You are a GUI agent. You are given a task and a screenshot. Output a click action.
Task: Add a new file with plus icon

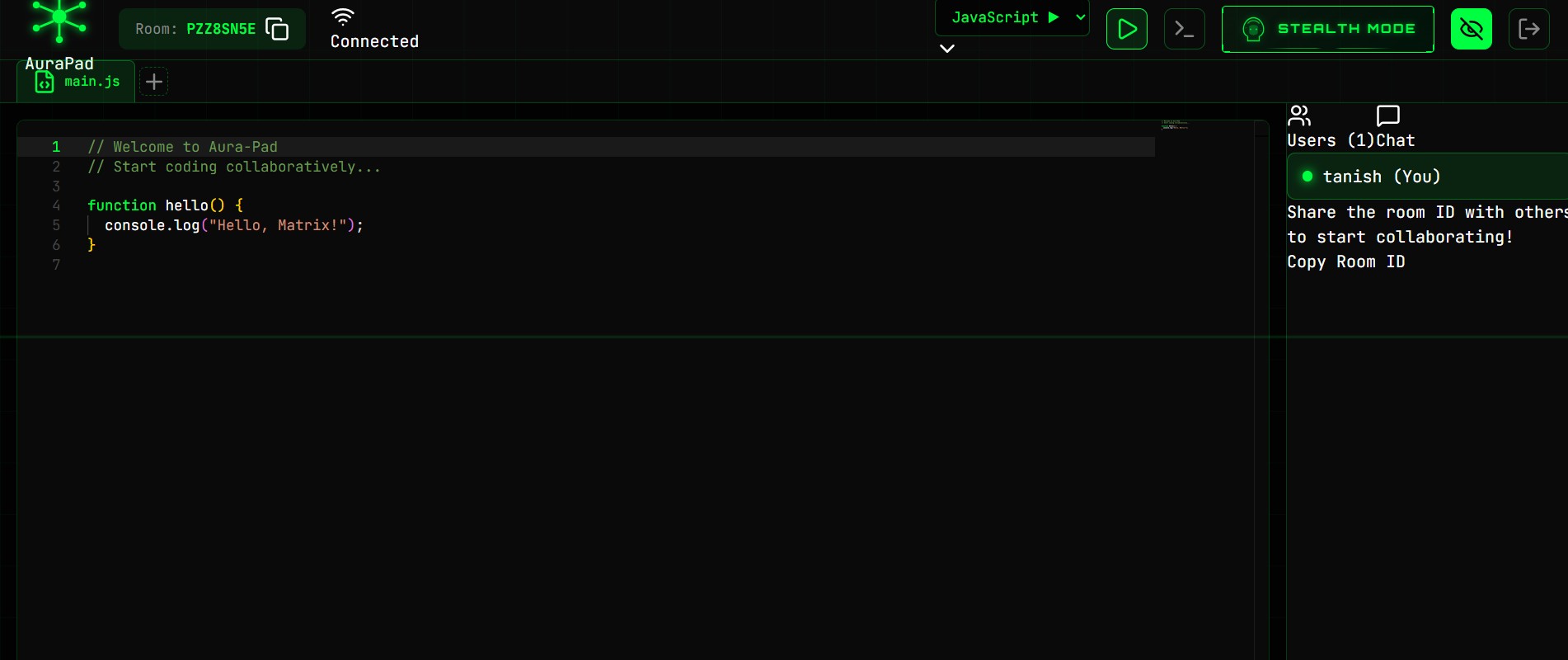click(154, 82)
